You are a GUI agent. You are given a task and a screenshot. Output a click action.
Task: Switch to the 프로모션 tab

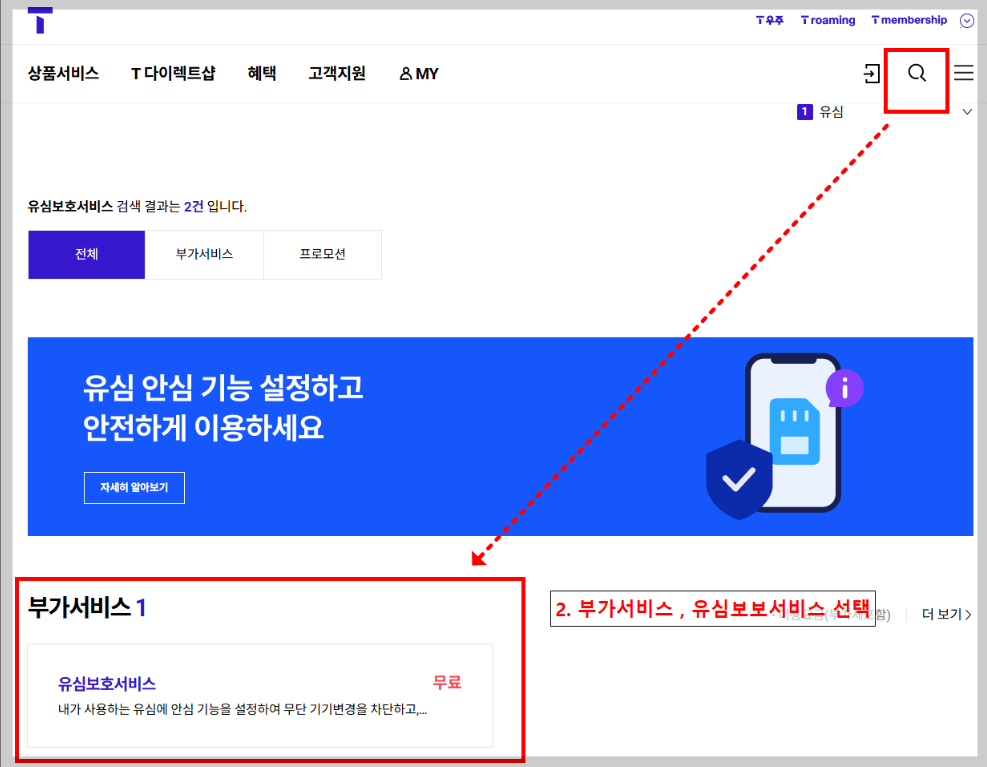pyautogui.click(x=322, y=254)
